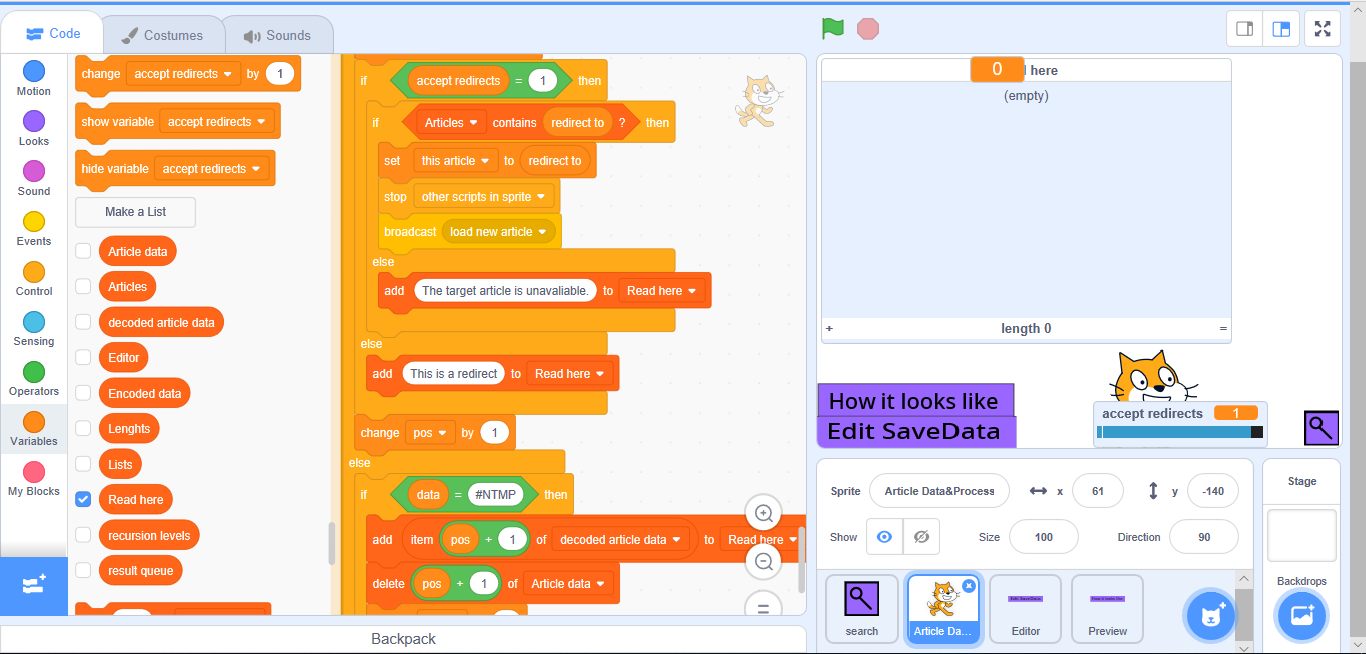This screenshot has width=1366, height=654.
Task: Enable the result queue list checkbox
Action: [84, 571]
